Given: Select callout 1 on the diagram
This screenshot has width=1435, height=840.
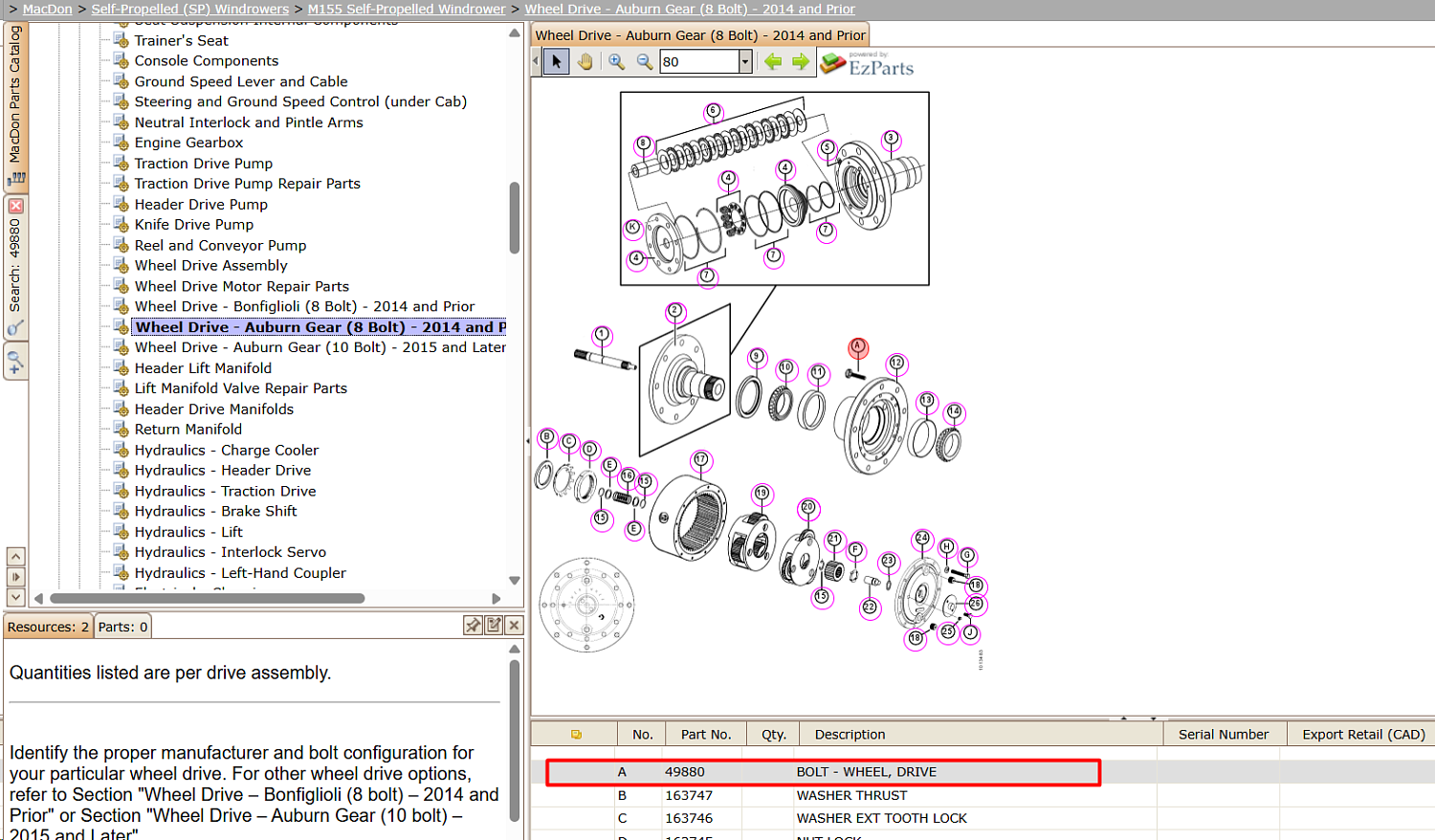Looking at the screenshot, I should click(602, 335).
